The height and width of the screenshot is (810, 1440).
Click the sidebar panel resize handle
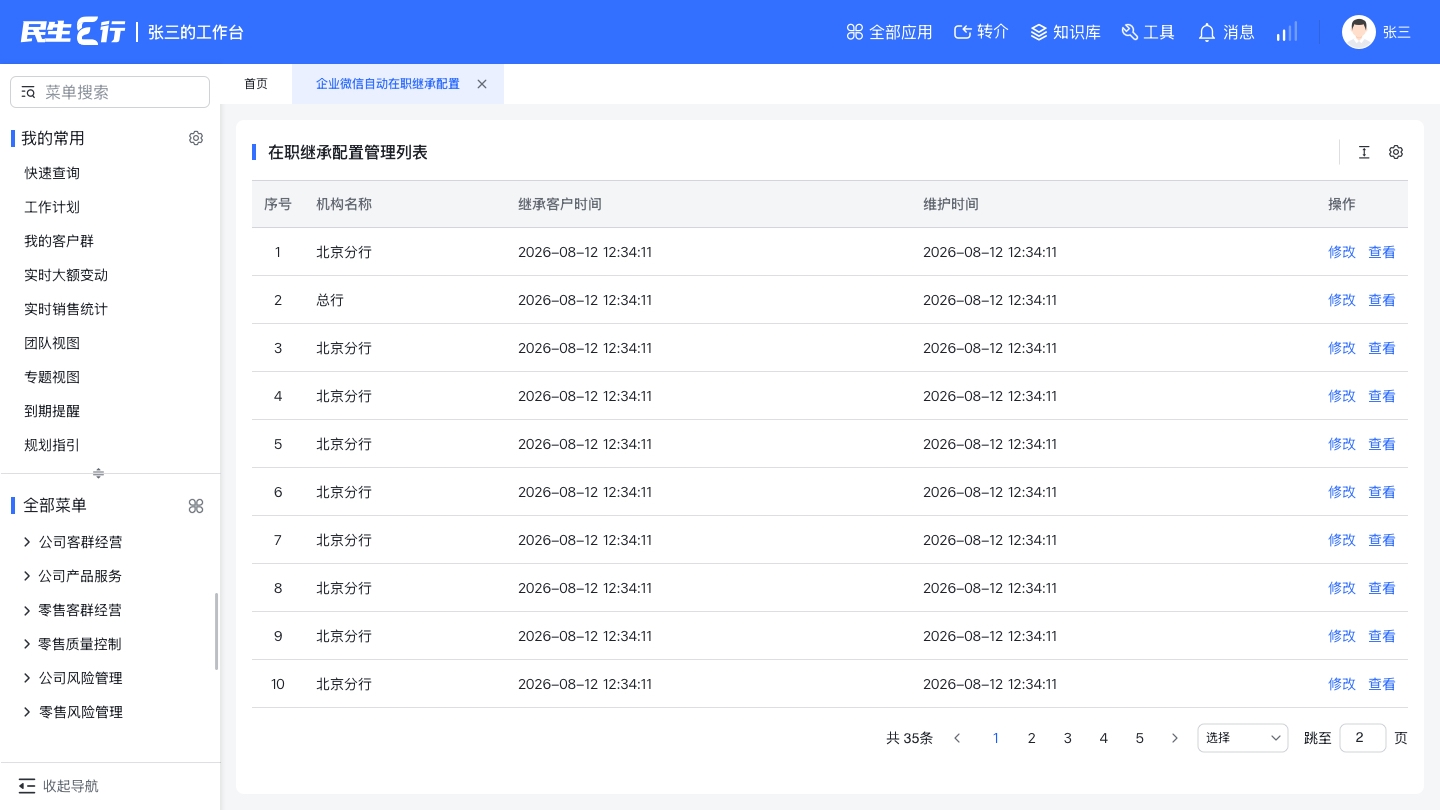(x=98, y=473)
